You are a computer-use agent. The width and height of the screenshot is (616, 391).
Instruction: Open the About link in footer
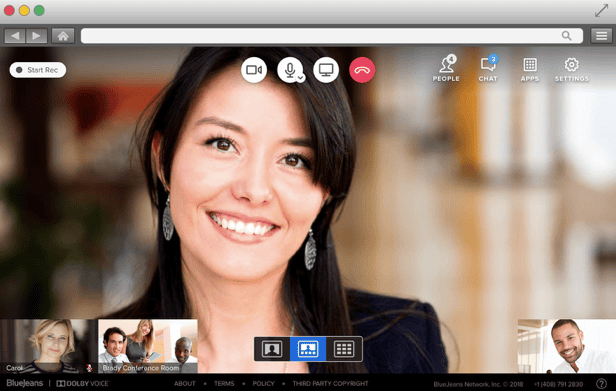point(185,384)
